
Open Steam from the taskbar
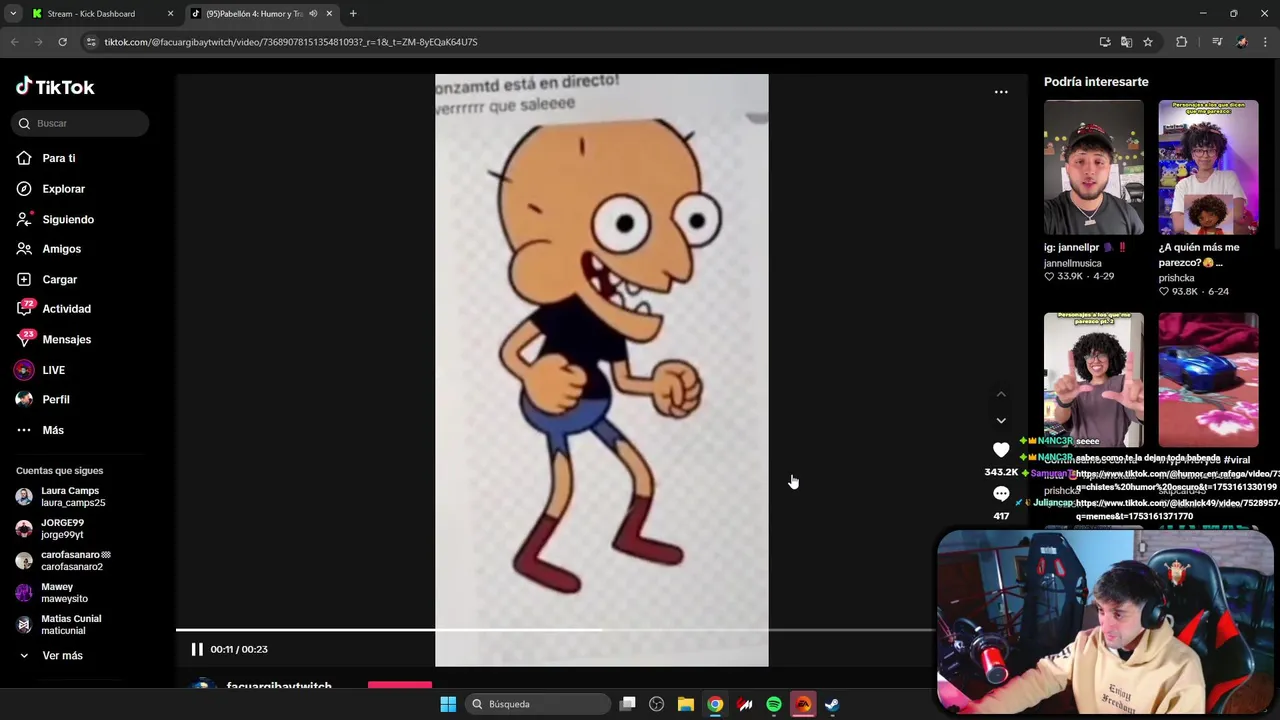click(x=832, y=704)
